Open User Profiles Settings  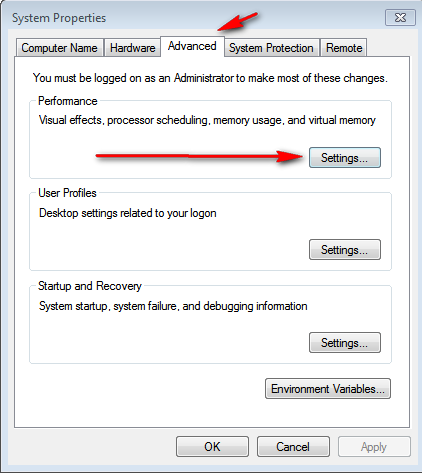tap(345, 249)
